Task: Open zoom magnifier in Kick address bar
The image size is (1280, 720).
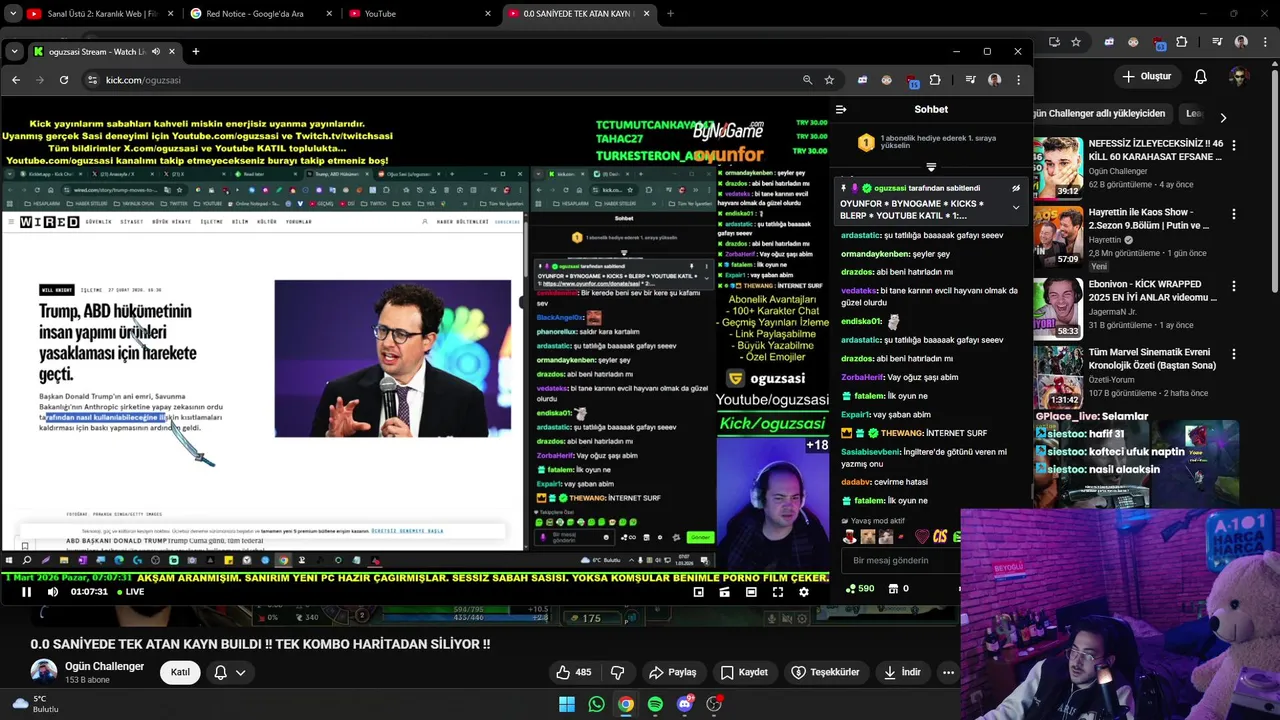Action: coord(807,80)
